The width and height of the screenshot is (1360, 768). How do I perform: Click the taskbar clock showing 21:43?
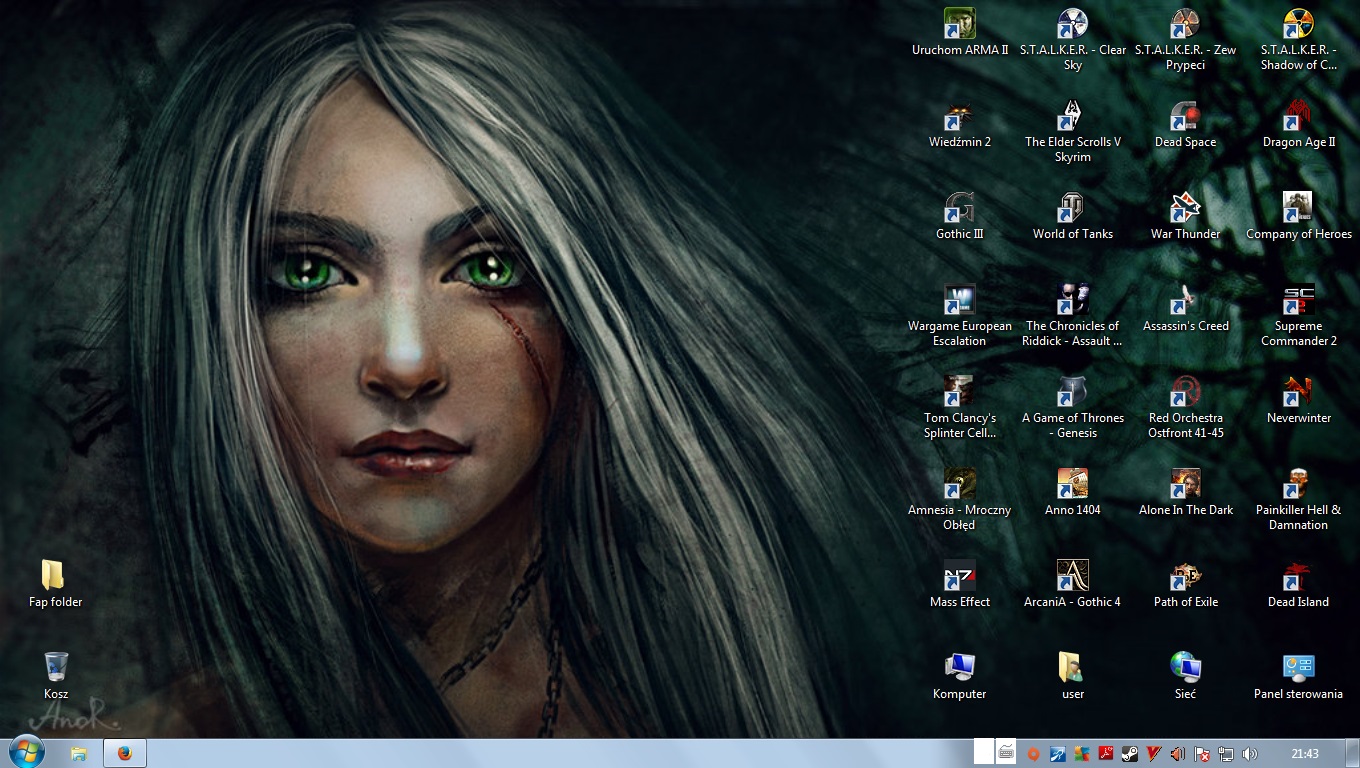pos(1304,754)
